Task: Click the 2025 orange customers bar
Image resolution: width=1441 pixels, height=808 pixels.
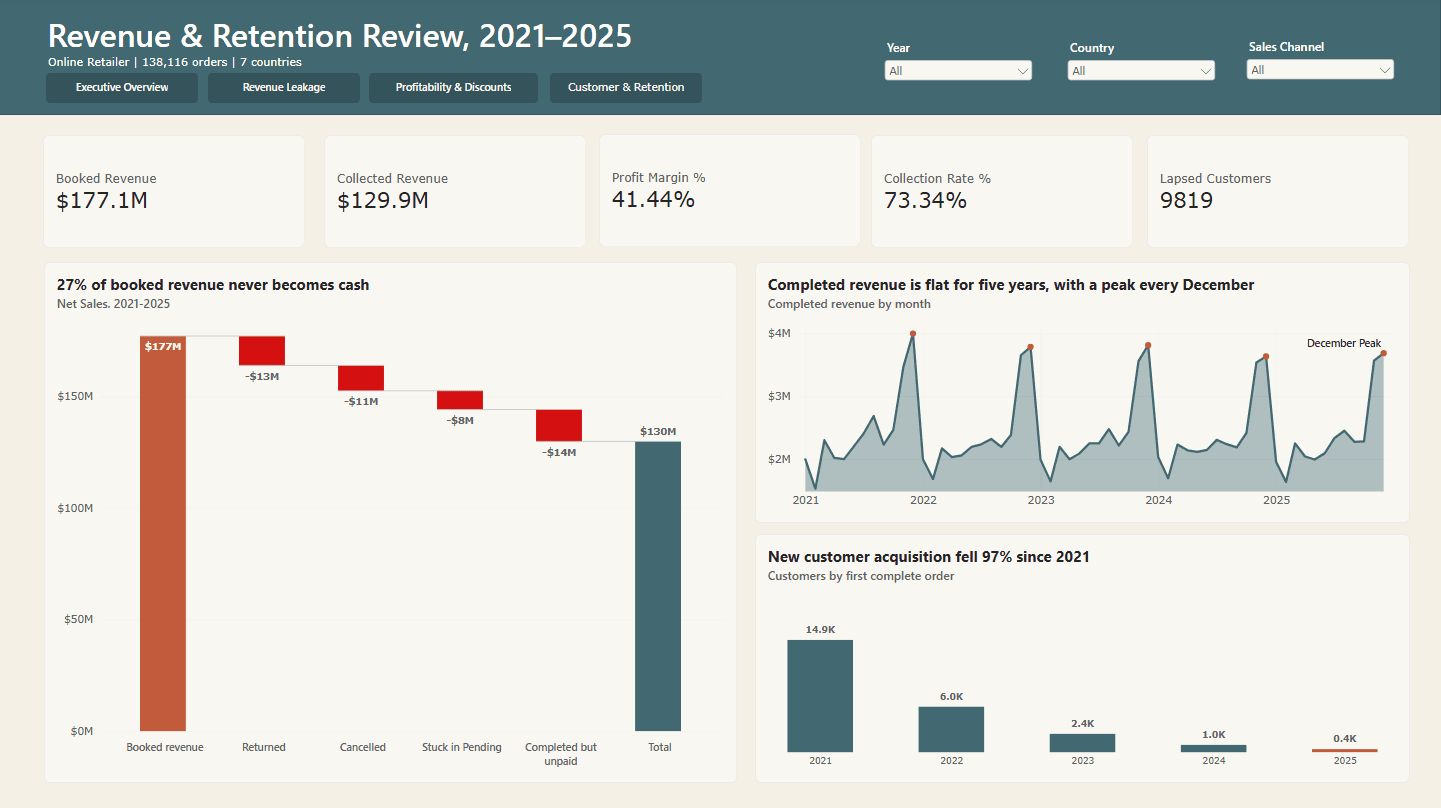Action: (x=1345, y=750)
